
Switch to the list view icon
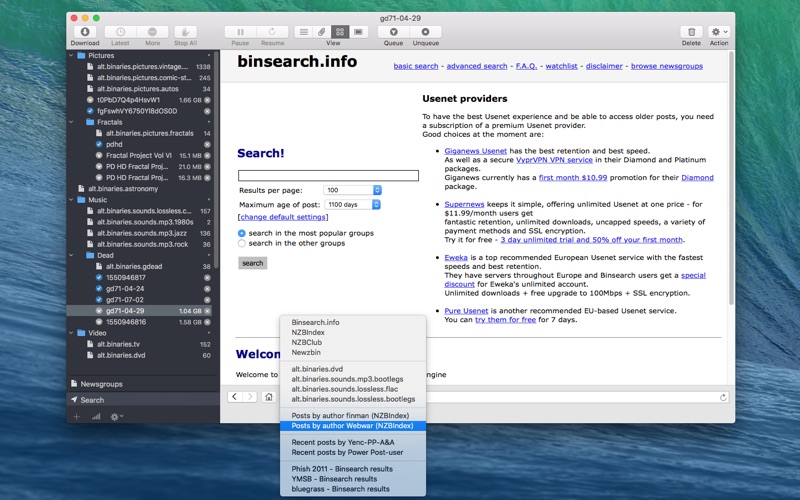pos(304,32)
